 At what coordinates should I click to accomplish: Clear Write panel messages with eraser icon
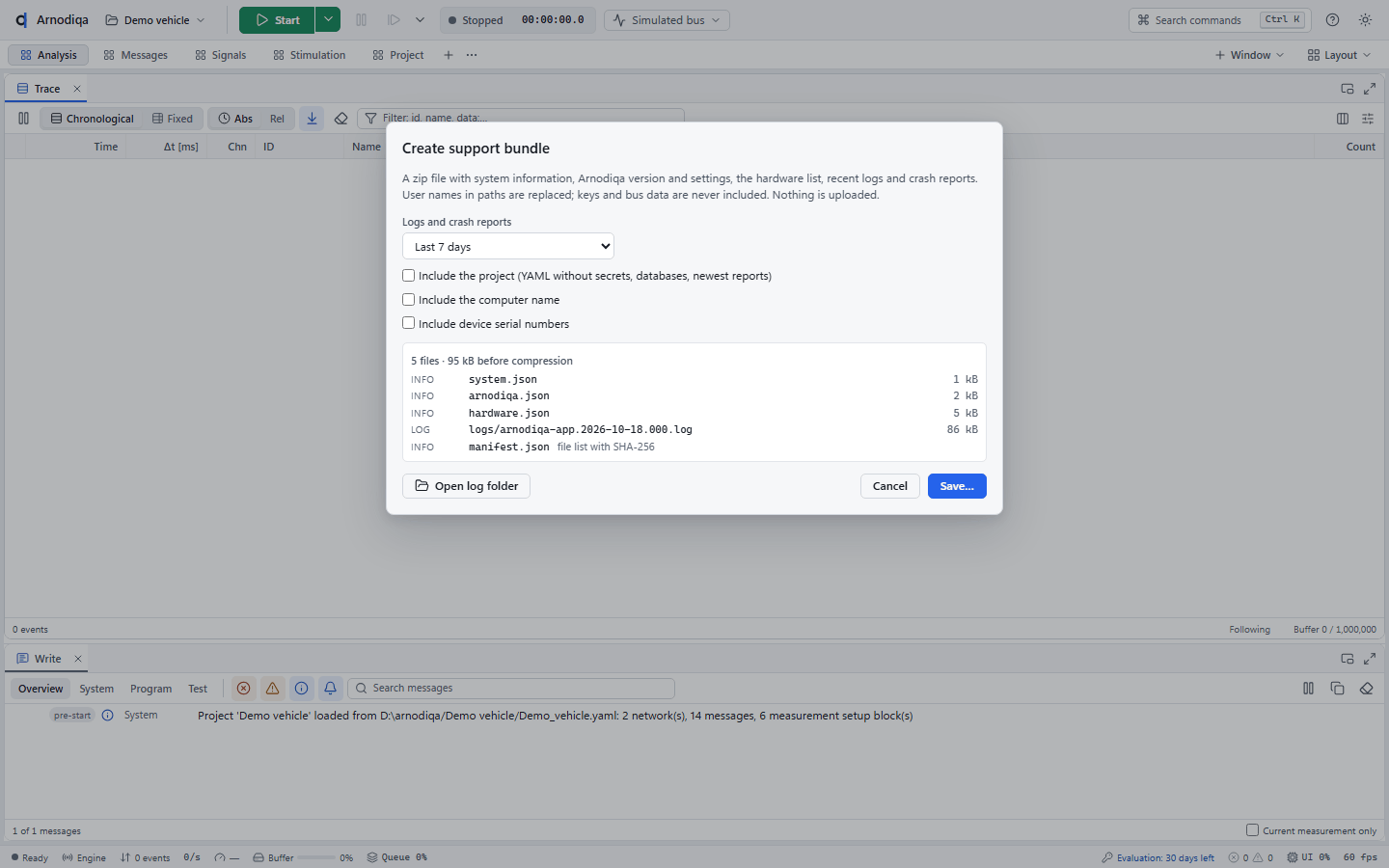[x=1366, y=689]
